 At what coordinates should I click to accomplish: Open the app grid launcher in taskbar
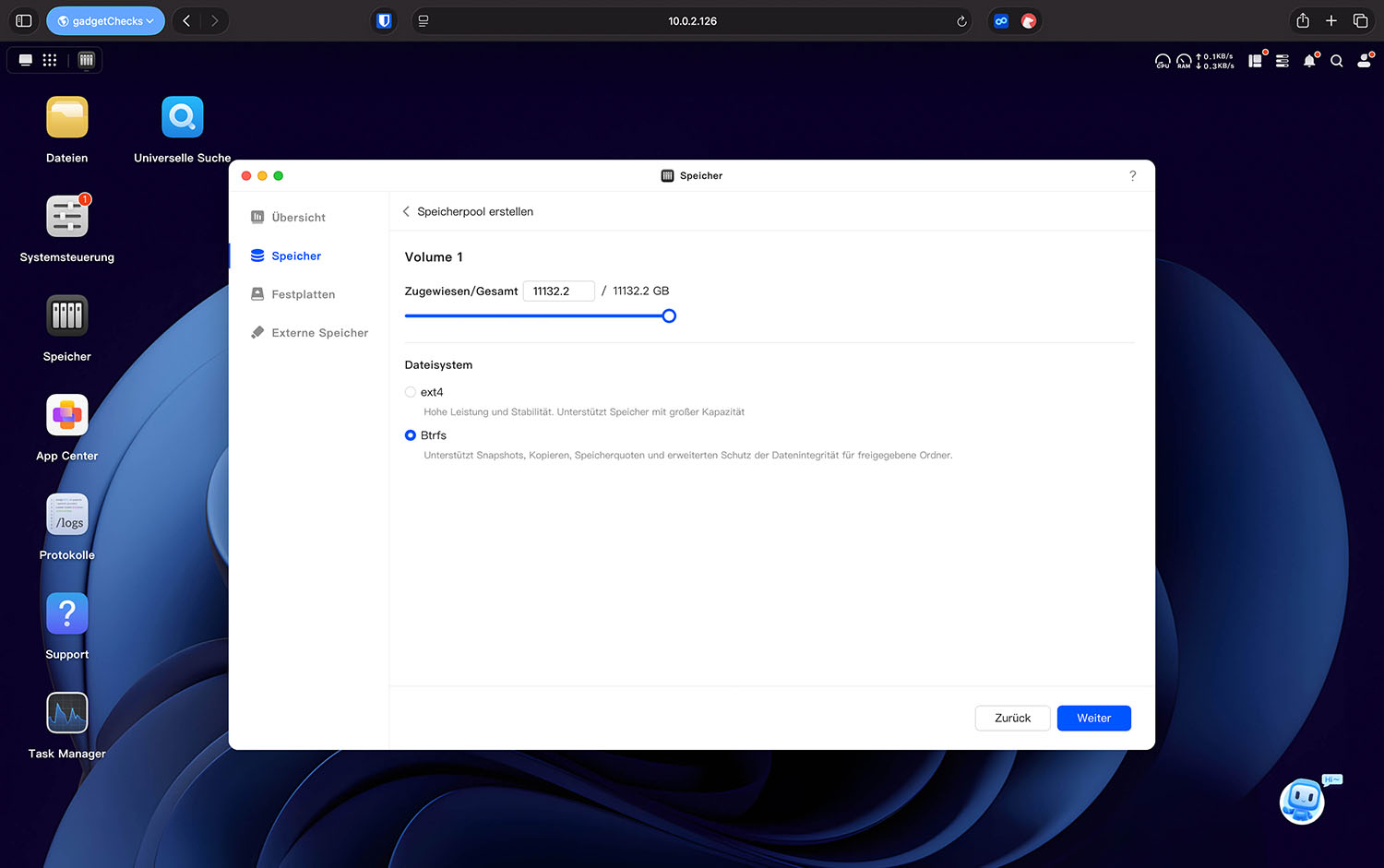point(50,60)
